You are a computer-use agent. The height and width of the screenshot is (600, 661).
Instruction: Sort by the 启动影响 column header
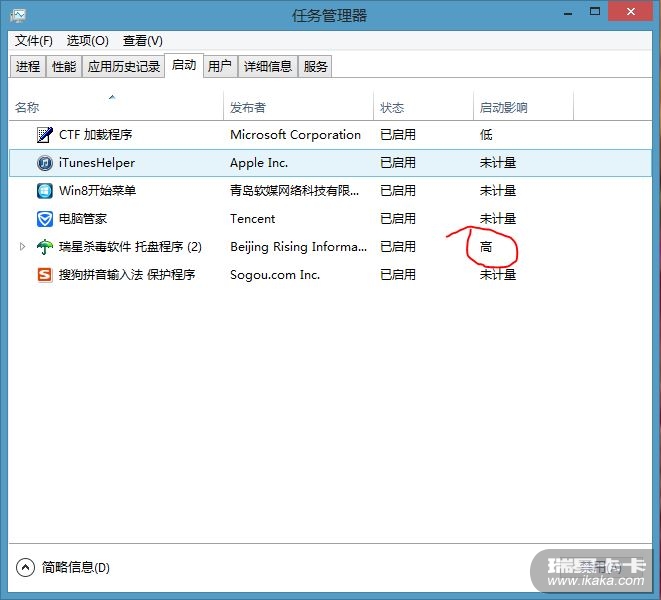point(523,107)
